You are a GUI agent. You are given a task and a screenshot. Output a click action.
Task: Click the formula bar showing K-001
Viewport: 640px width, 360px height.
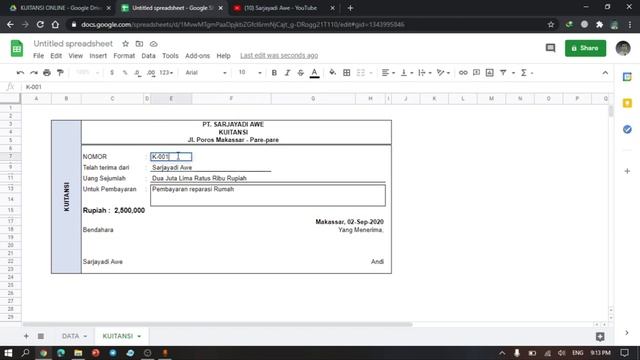314,87
